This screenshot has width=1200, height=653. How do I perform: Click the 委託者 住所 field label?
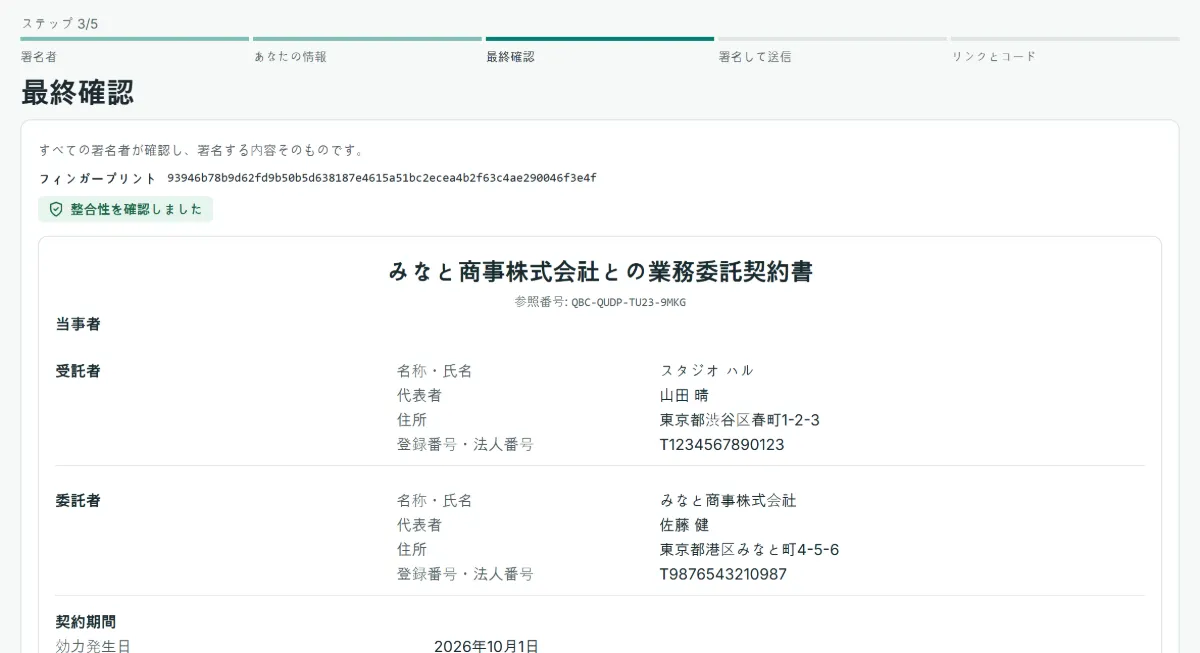412,550
